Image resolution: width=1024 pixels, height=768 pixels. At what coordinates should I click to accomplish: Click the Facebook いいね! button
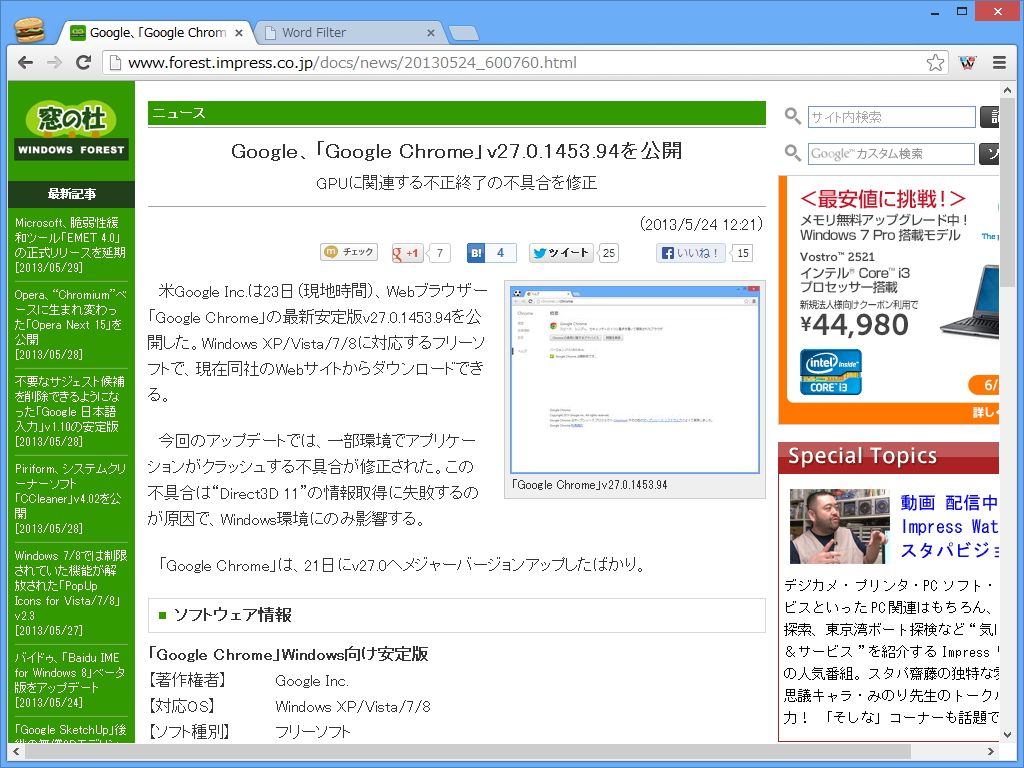[x=691, y=253]
